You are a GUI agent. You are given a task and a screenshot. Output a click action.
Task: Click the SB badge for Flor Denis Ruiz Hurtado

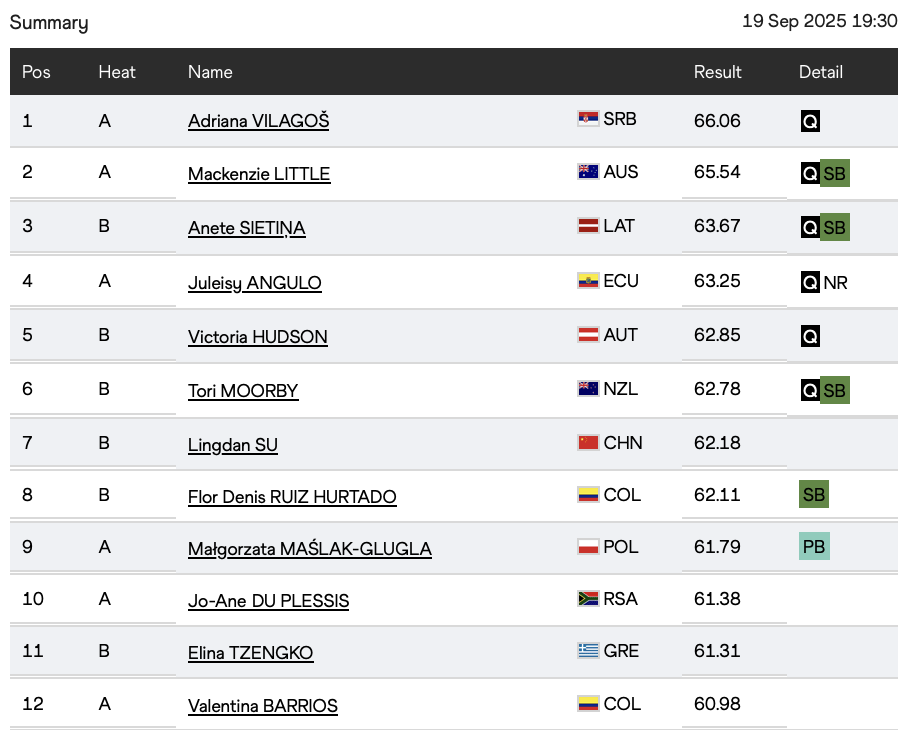(814, 494)
